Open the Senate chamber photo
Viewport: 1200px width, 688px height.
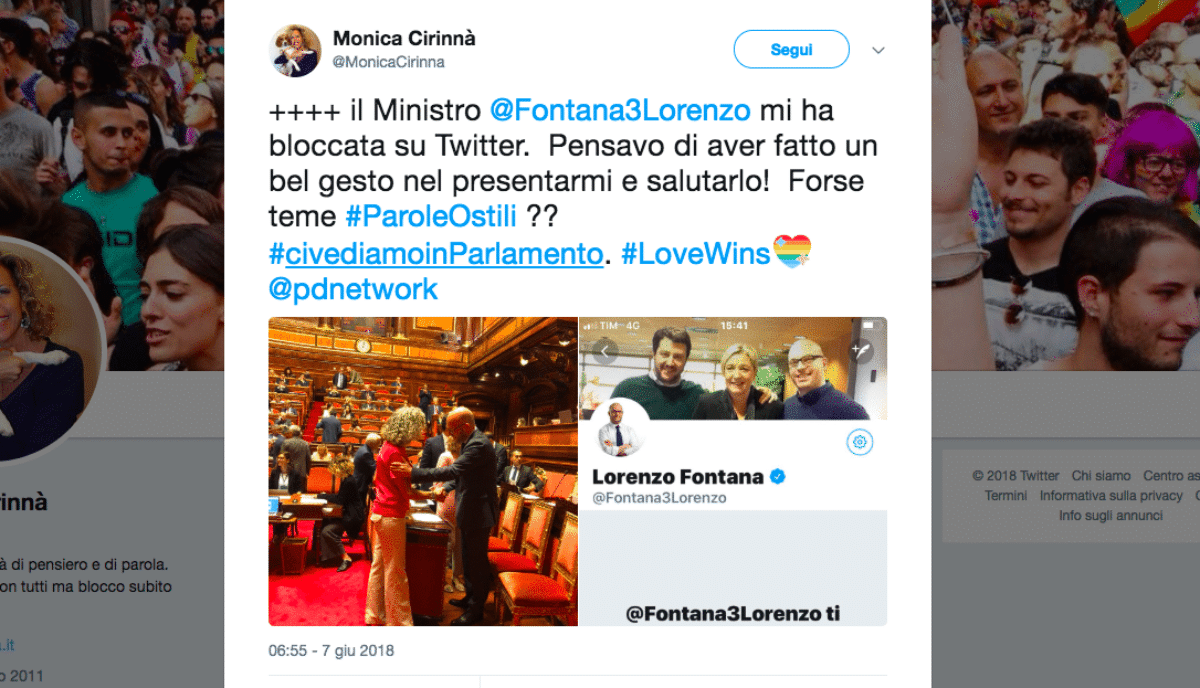423,471
